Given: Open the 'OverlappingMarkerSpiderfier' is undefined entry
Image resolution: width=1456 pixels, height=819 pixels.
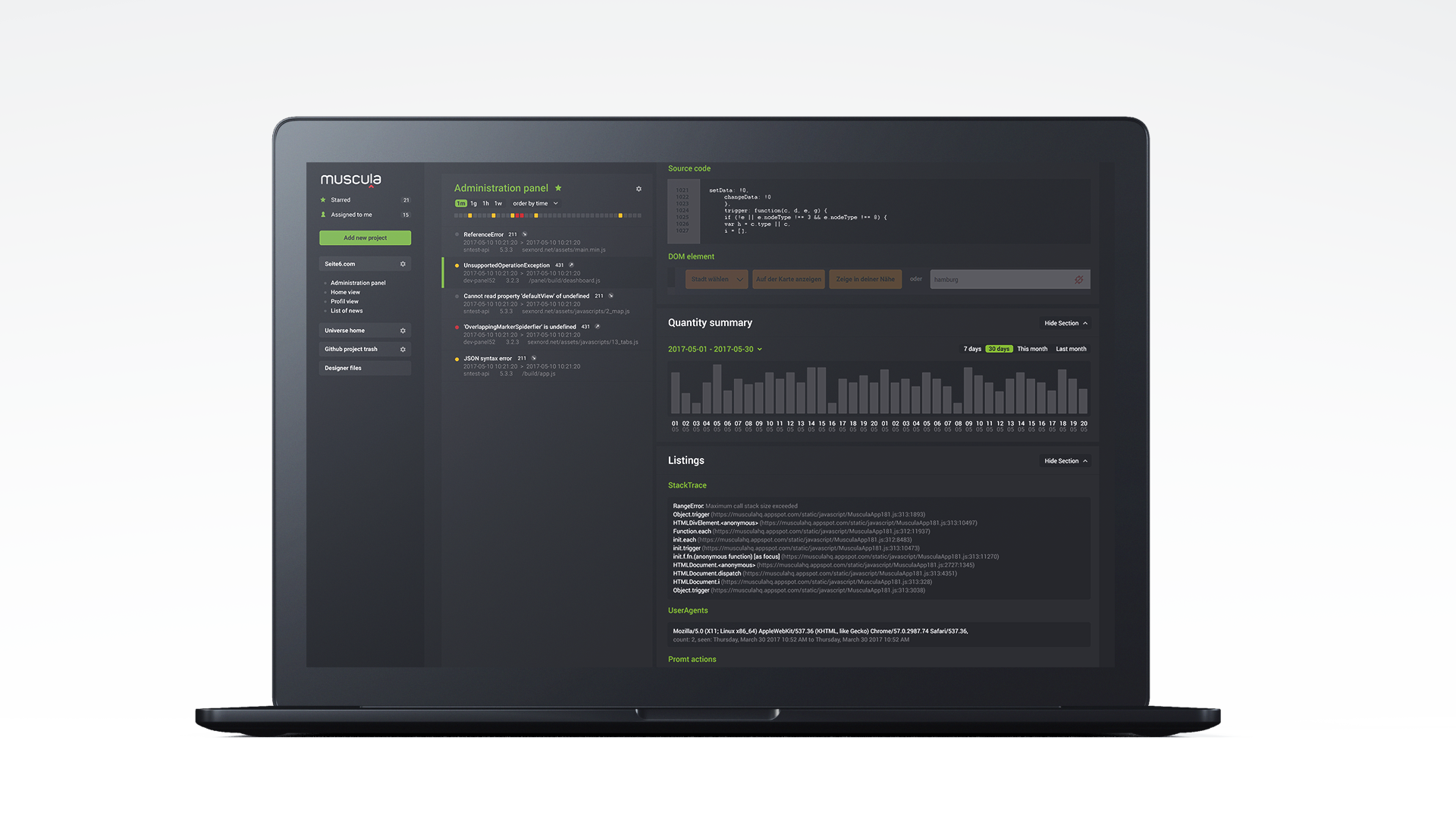Looking at the screenshot, I should click(x=548, y=334).
